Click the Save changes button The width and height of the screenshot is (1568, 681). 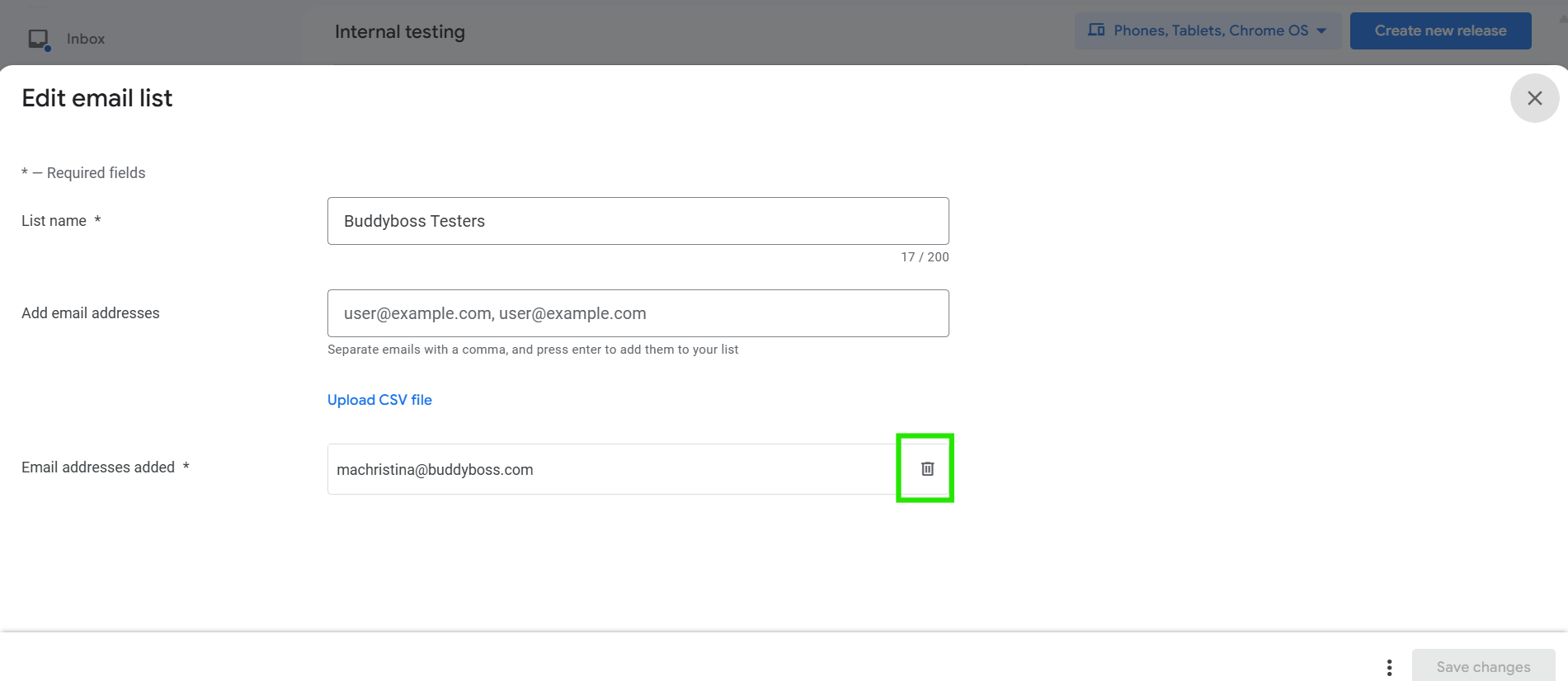(x=1483, y=666)
